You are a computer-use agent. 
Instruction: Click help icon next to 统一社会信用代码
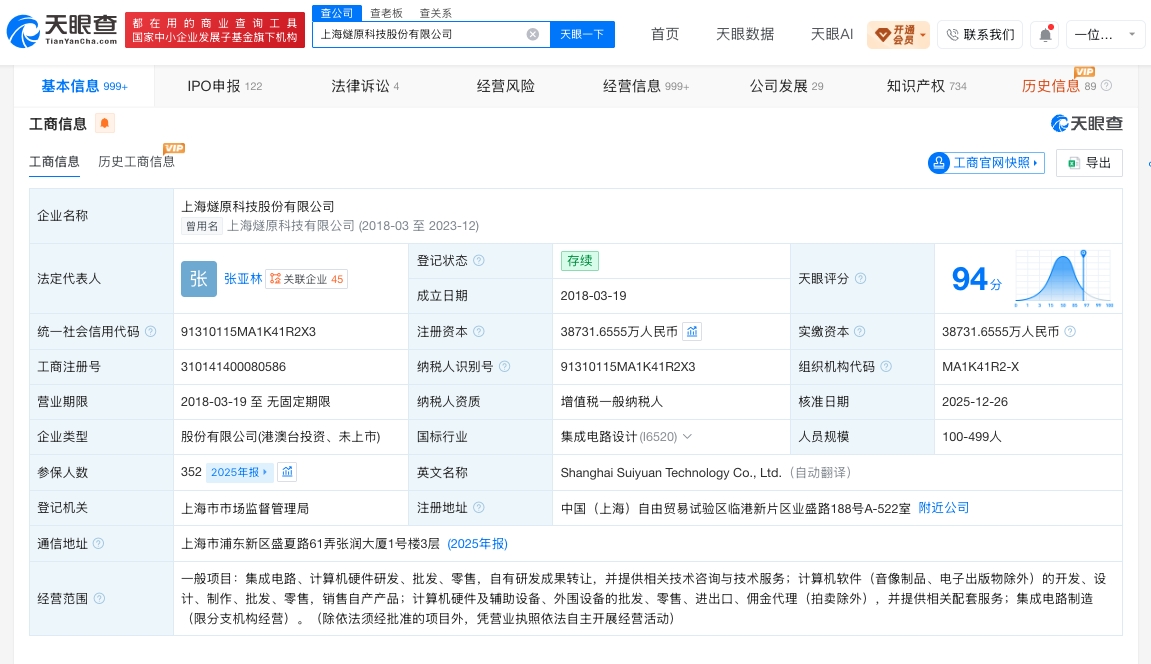tap(150, 332)
